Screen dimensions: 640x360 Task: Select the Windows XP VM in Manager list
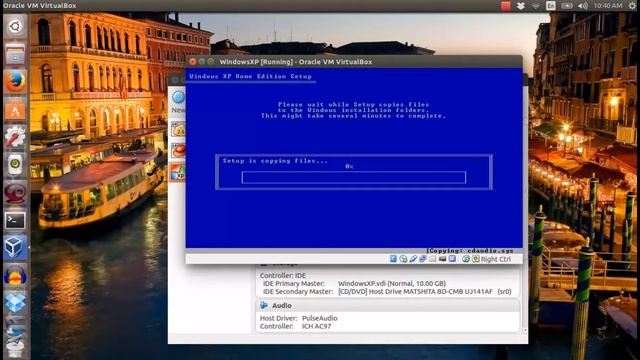tap(178, 173)
